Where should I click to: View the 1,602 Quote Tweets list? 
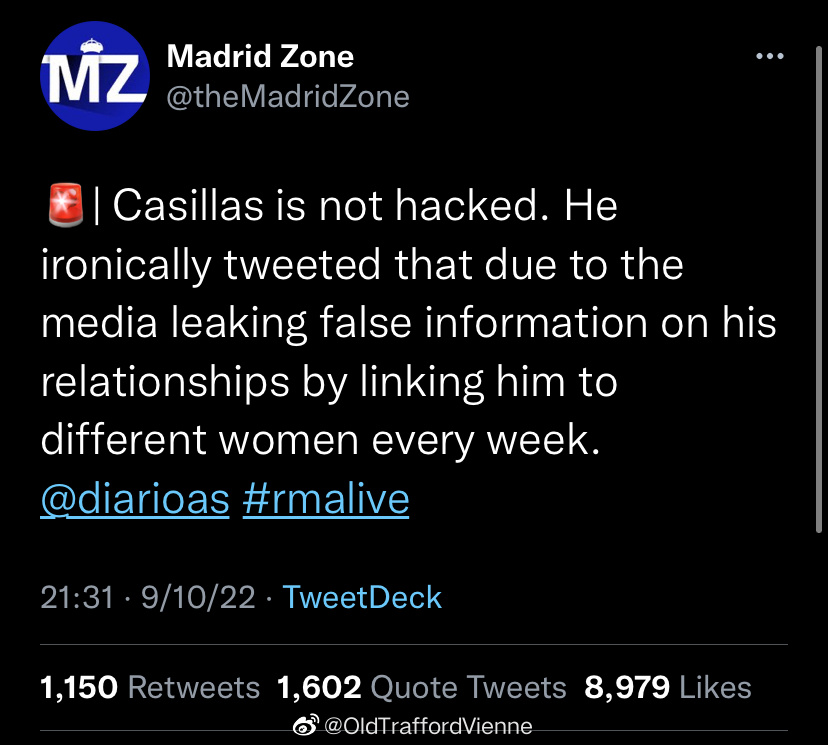click(421, 688)
